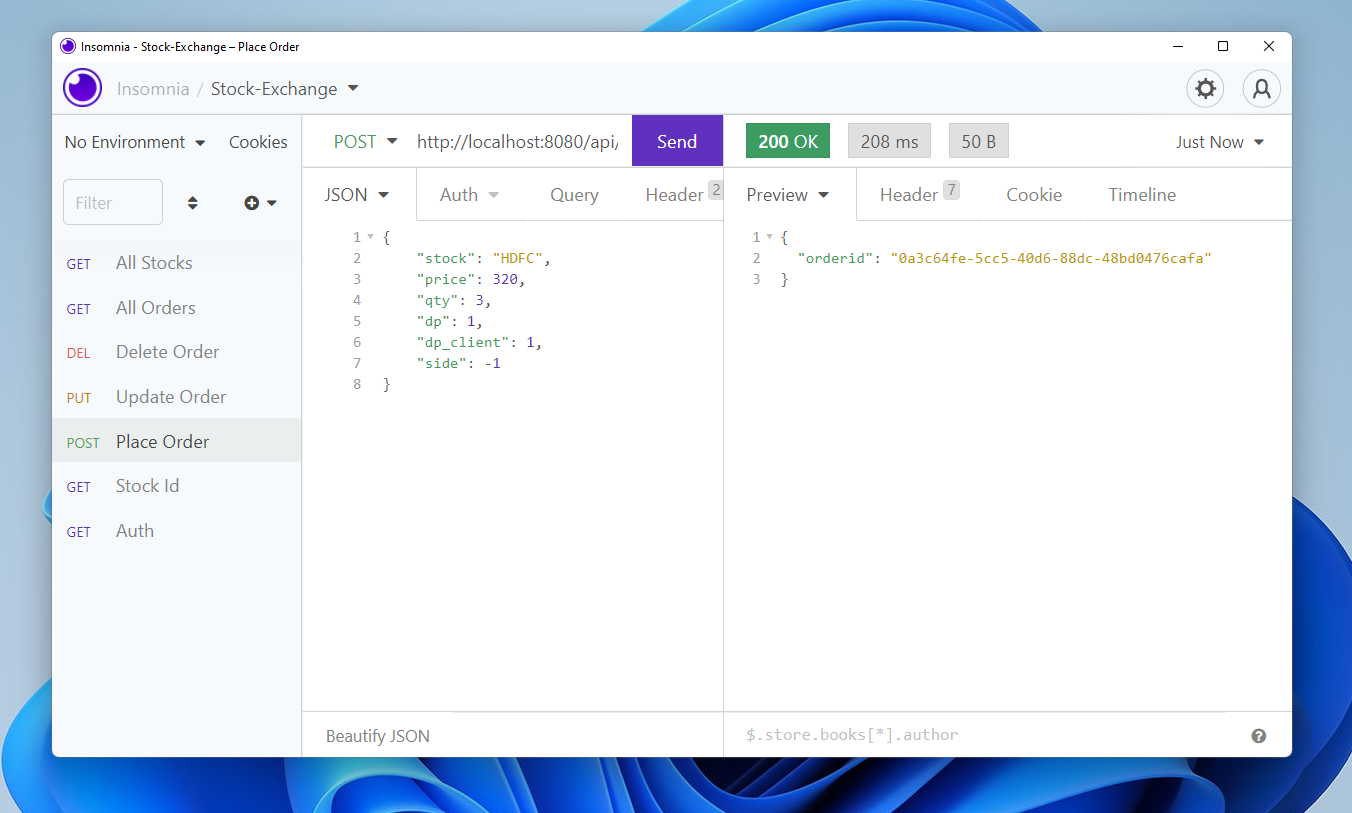Click the 50 B response size tag

(x=979, y=142)
